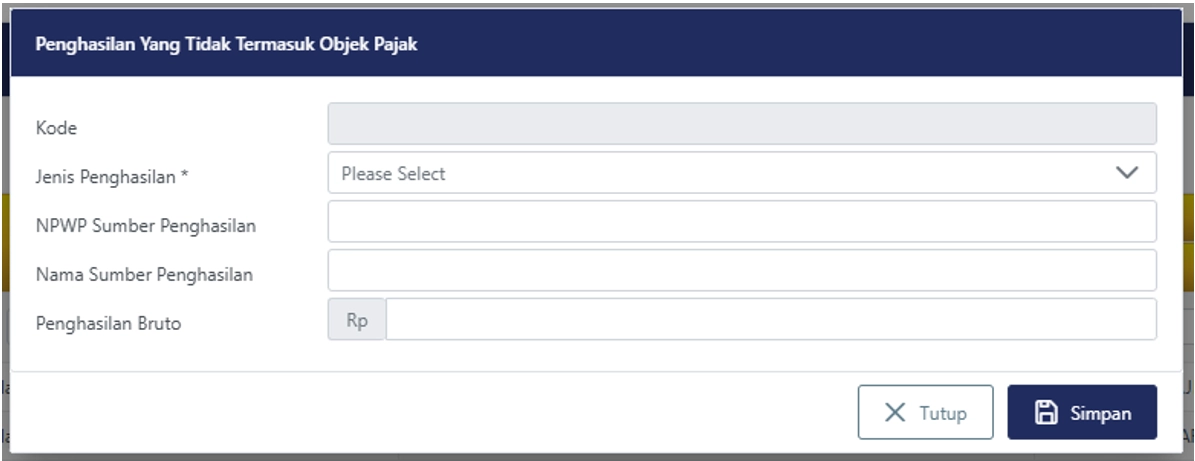
Task: Click the Kode field label
Action: coord(56,128)
